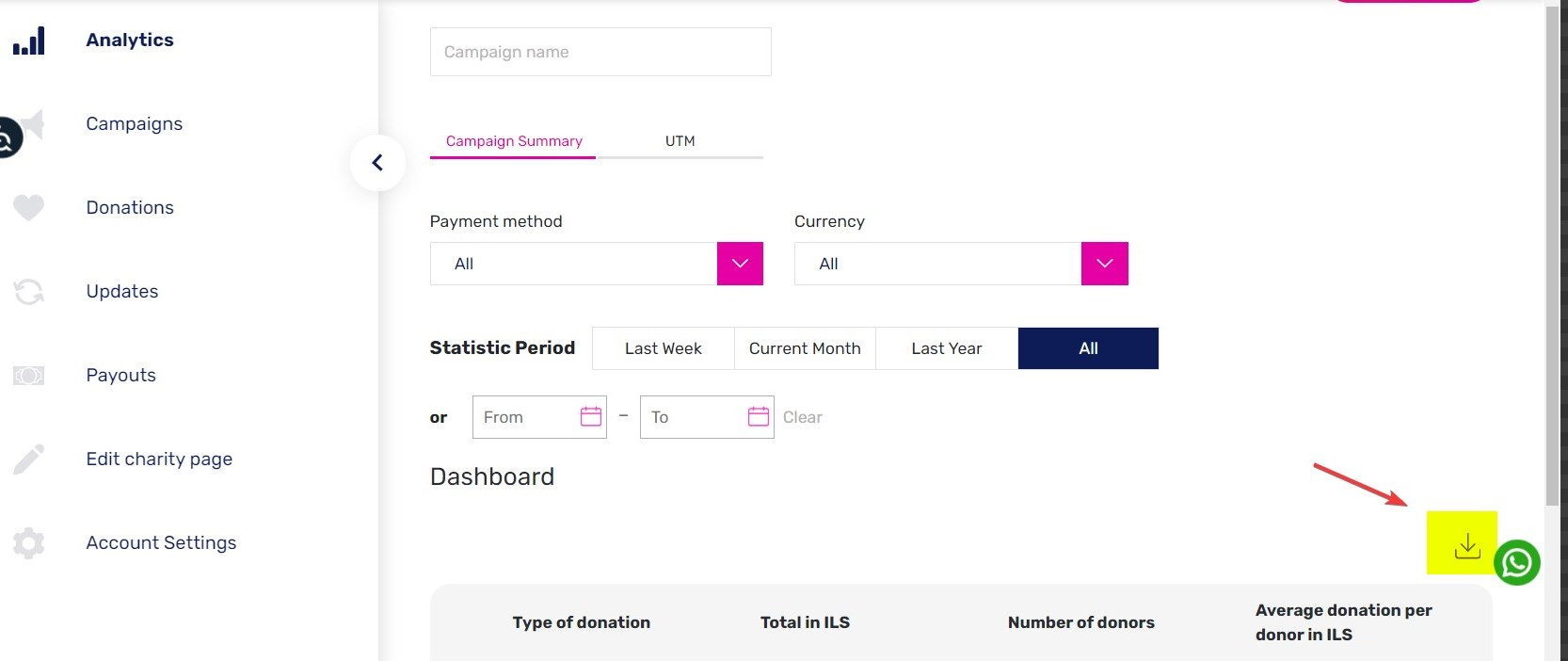This screenshot has height=661, width=1568.
Task: Open Account Settings gear icon
Action: [x=28, y=543]
